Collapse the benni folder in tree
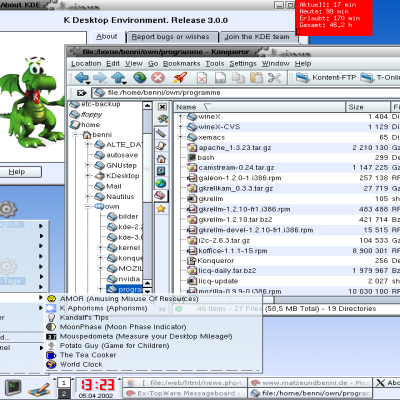 click(76, 135)
